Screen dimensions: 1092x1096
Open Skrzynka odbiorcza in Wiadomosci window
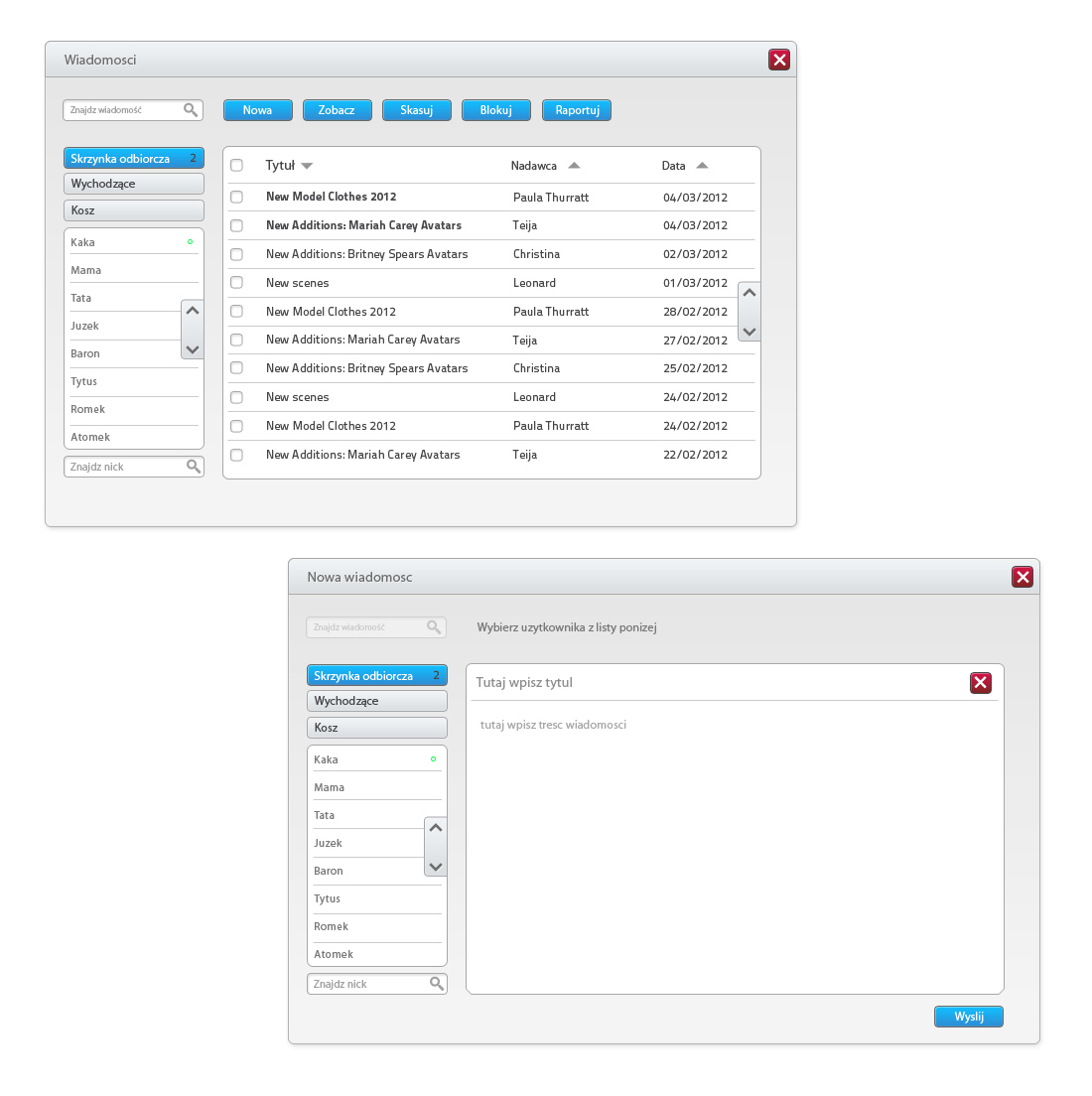134,158
